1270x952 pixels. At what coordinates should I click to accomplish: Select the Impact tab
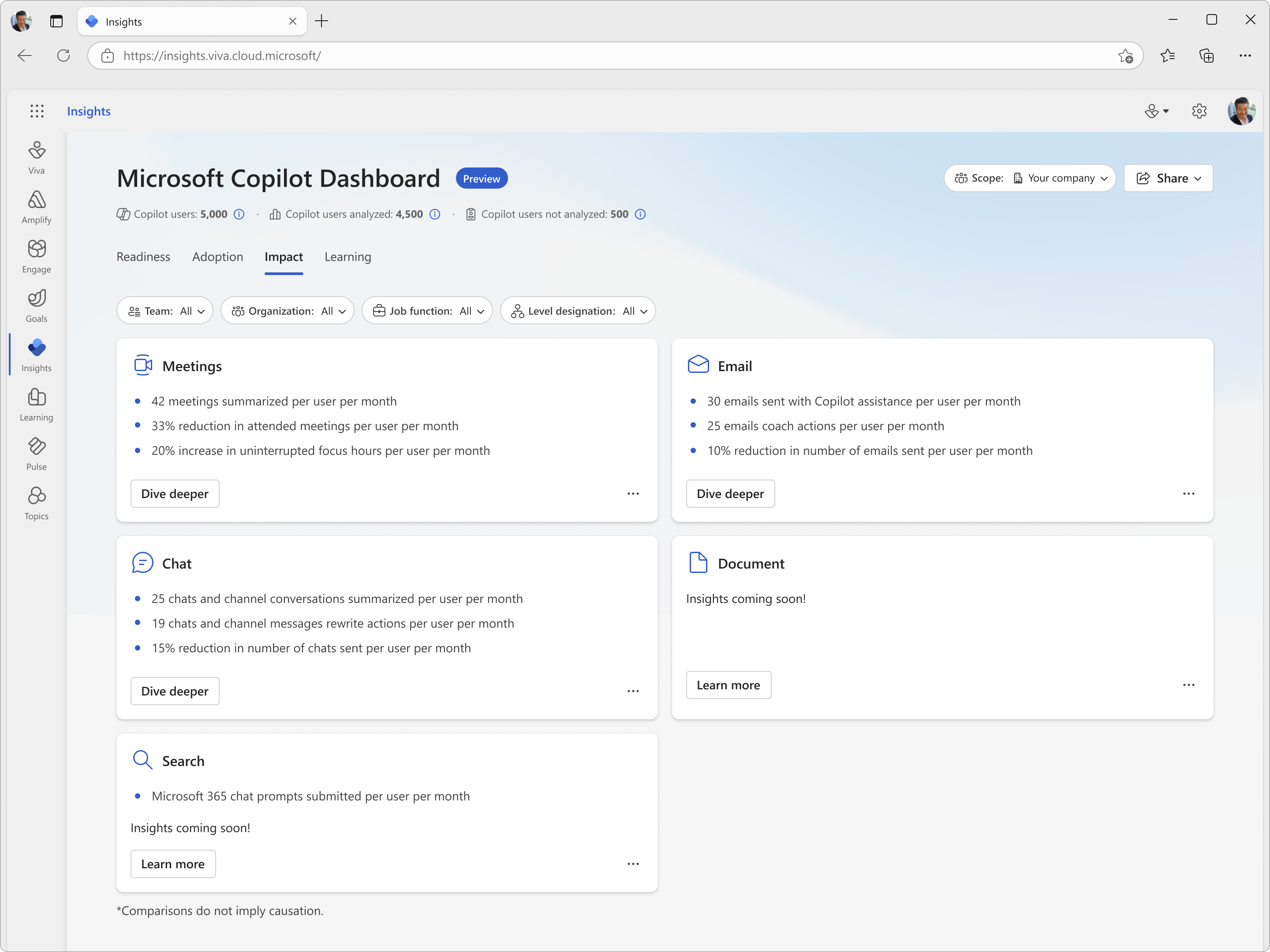(284, 257)
